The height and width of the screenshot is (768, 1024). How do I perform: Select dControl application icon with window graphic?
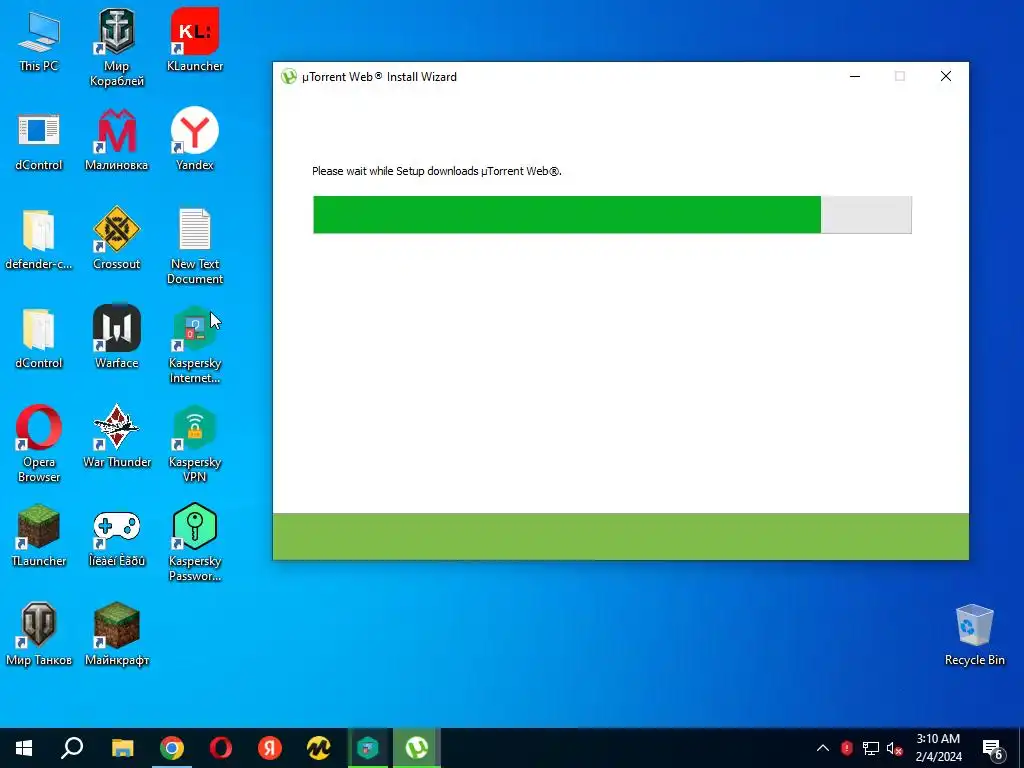pos(39,140)
